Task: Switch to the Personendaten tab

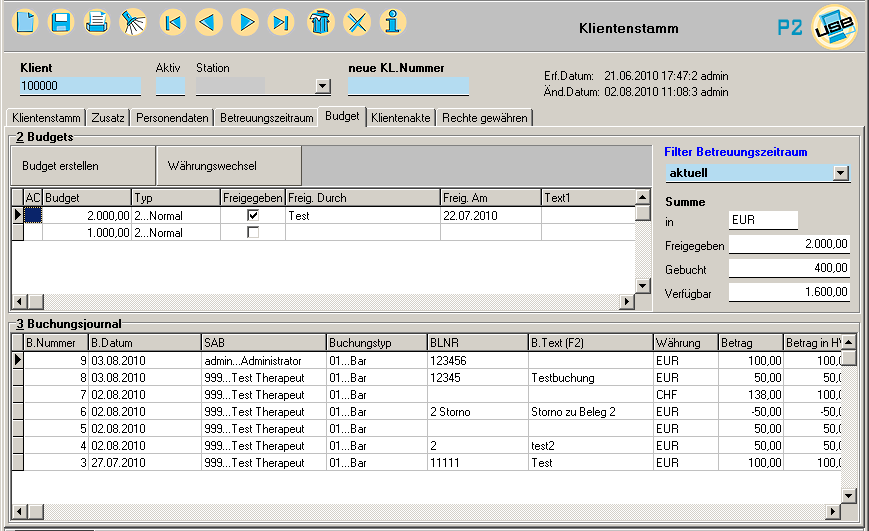Action: [x=172, y=118]
